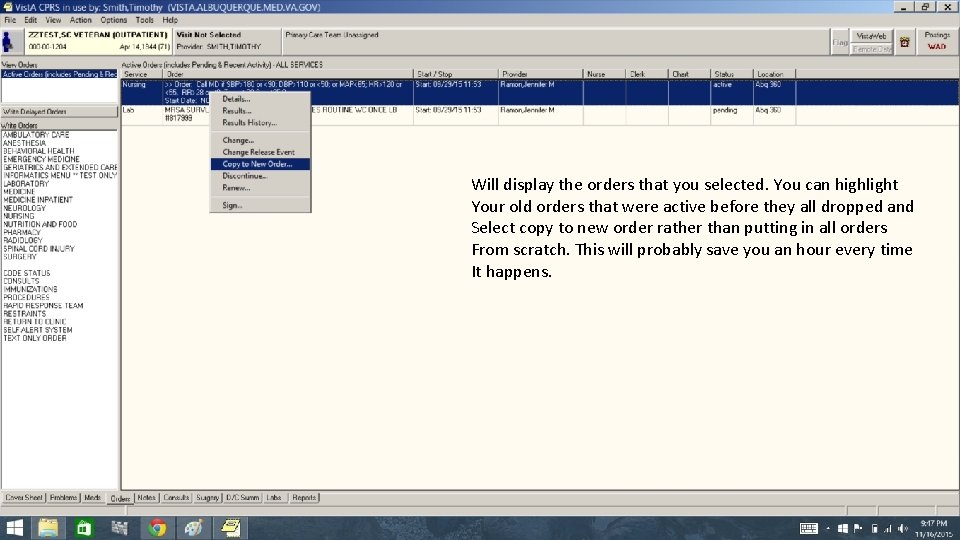The height and width of the screenshot is (540, 960).
Task: Switch to the Reports tab
Action: point(304,498)
